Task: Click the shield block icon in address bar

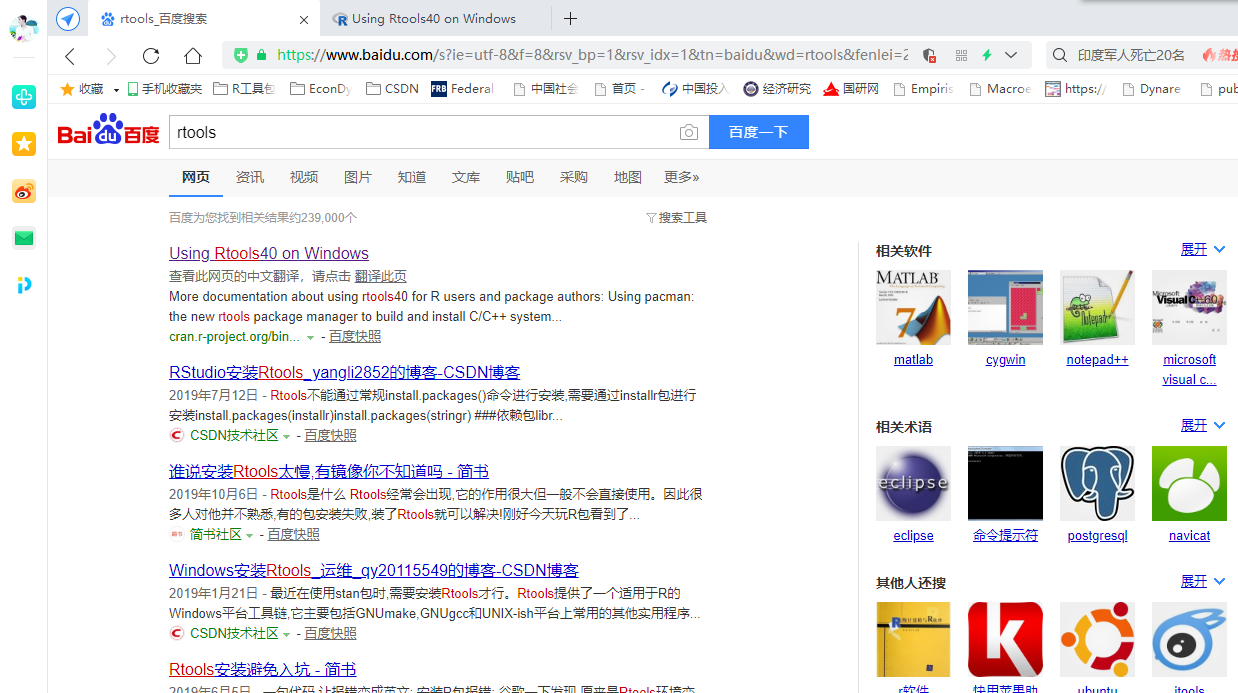Action: [x=929, y=55]
